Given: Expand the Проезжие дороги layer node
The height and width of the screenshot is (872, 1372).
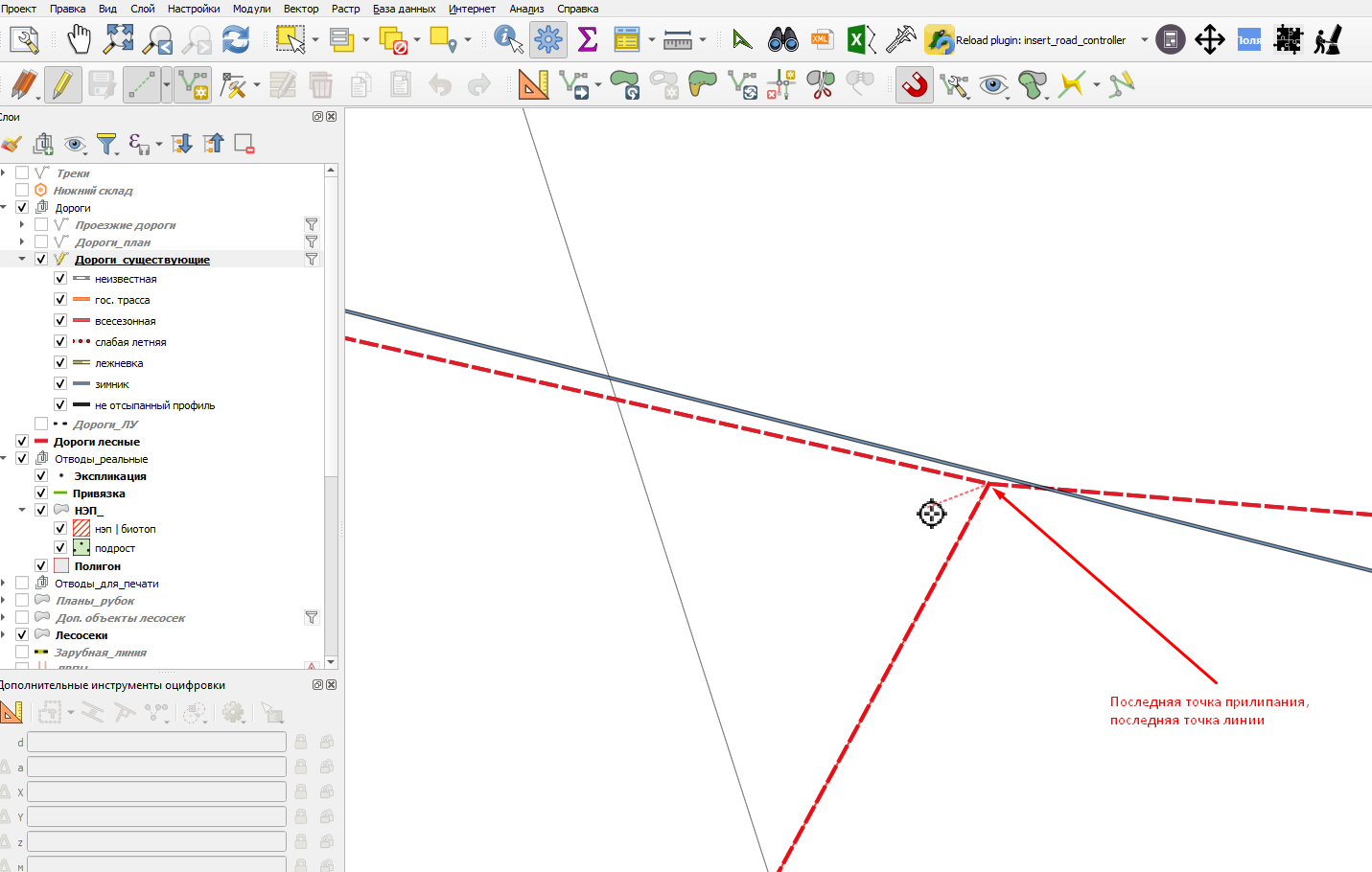Looking at the screenshot, I should tap(22, 224).
